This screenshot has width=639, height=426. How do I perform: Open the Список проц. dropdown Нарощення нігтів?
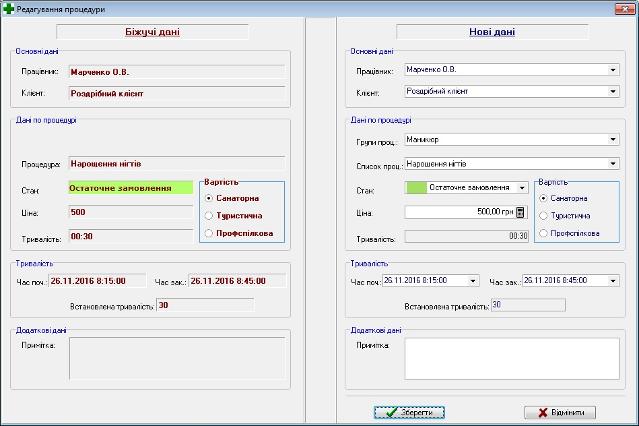click(x=613, y=163)
